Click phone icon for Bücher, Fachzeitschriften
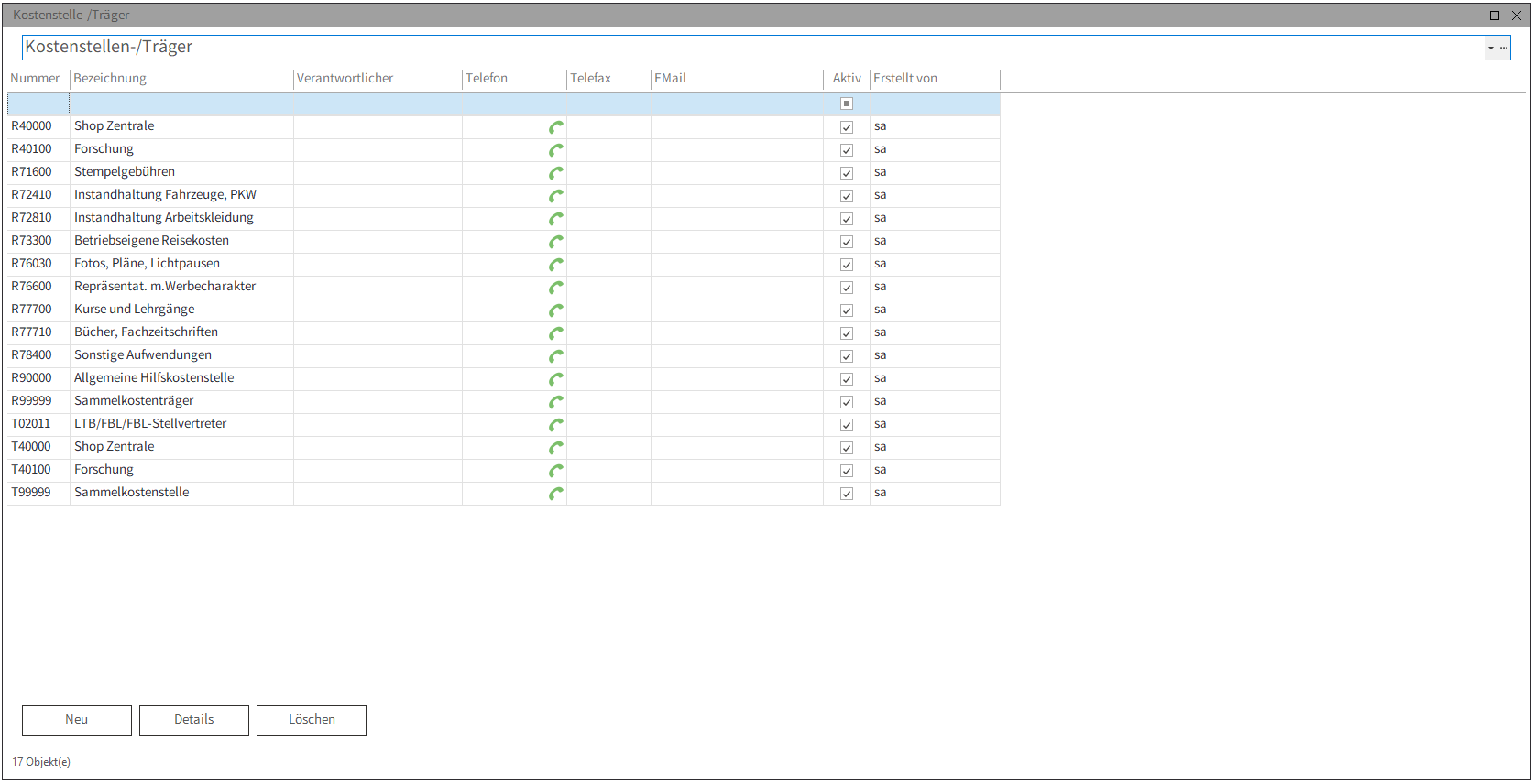 click(x=556, y=333)
